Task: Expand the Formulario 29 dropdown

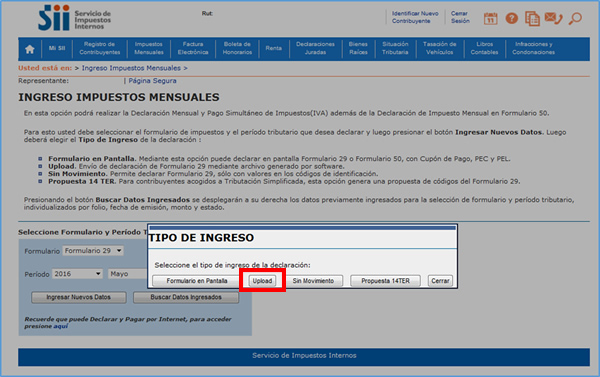Action: pyautogui.click(x=93, y=251)
